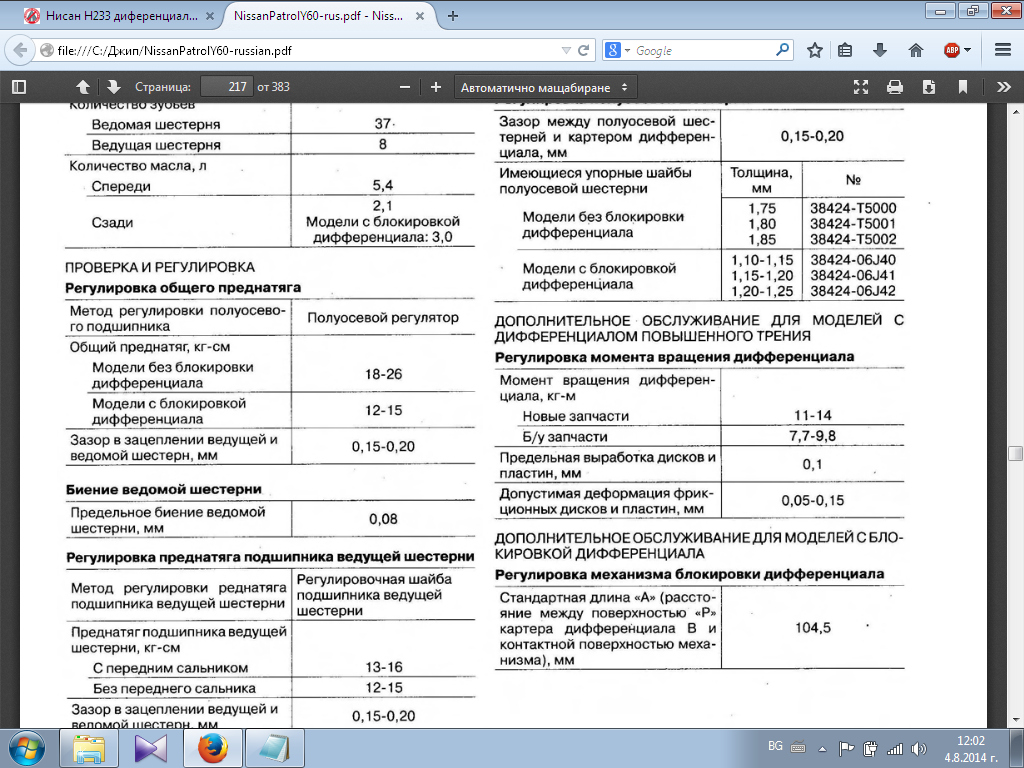Edit the page number field showing 217

[226, 87]
